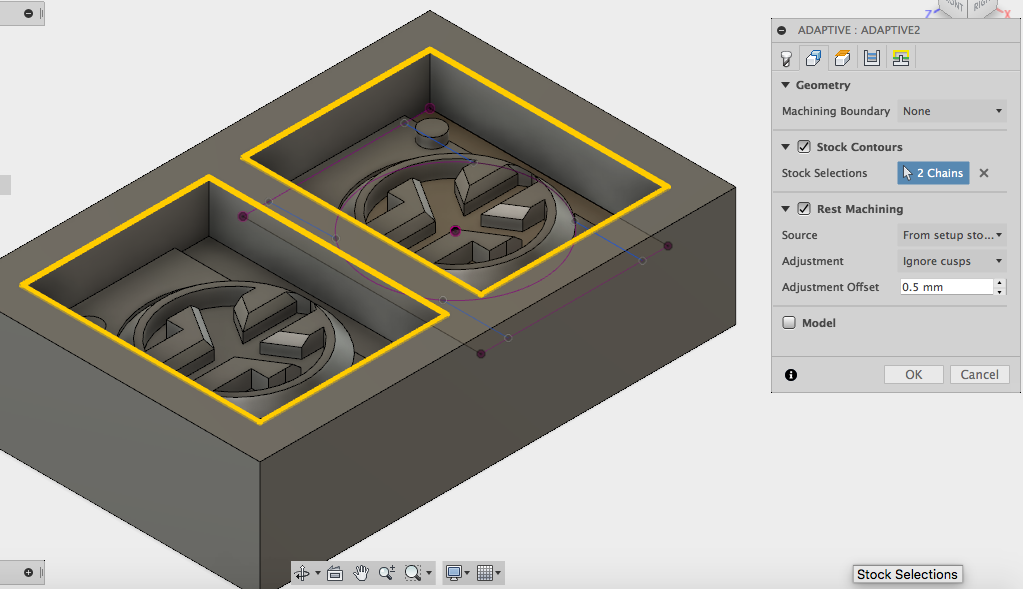
Task: Select the Orbit tool in navigation bar
Action: tap(302, 573)
